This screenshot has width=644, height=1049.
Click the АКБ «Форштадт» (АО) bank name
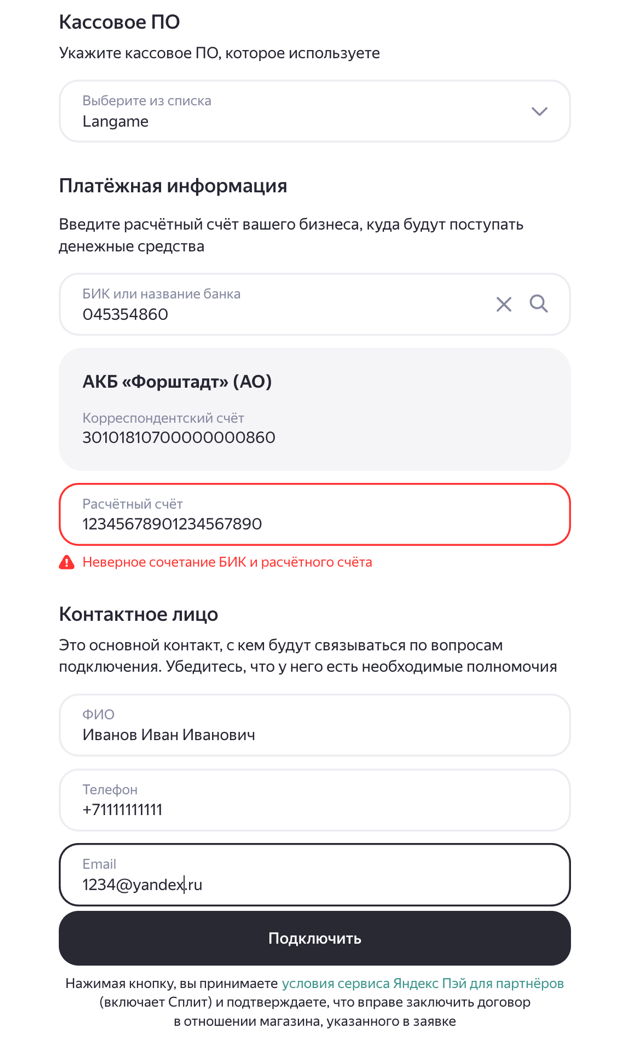click(x=177, y=382)
